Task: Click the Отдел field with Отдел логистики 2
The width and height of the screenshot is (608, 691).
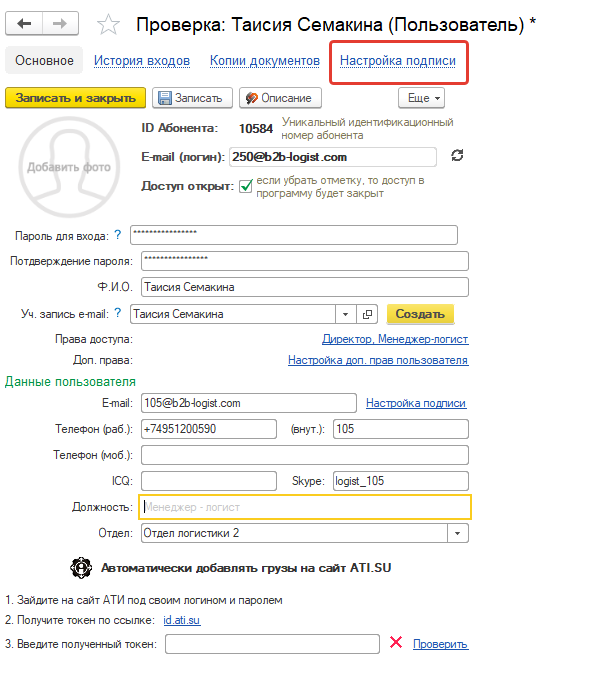Action: 294,533
